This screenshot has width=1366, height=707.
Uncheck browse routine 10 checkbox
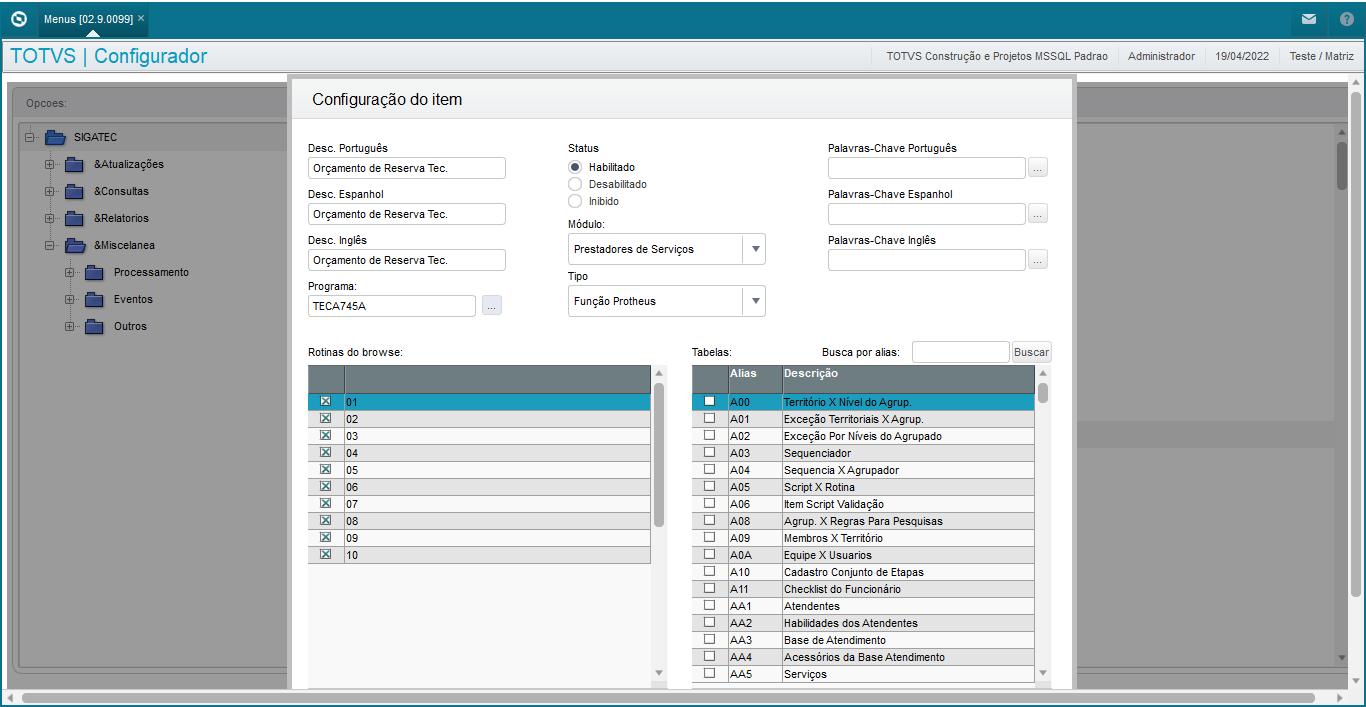tap(325, 554)
